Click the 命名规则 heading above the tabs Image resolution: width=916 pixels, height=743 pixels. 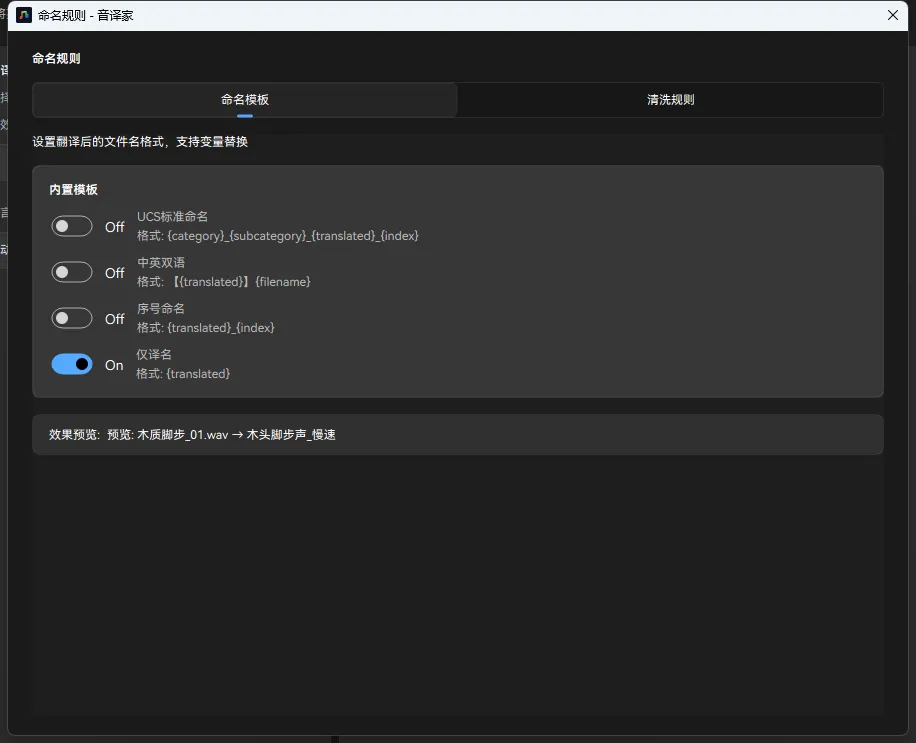click(56, 59)
